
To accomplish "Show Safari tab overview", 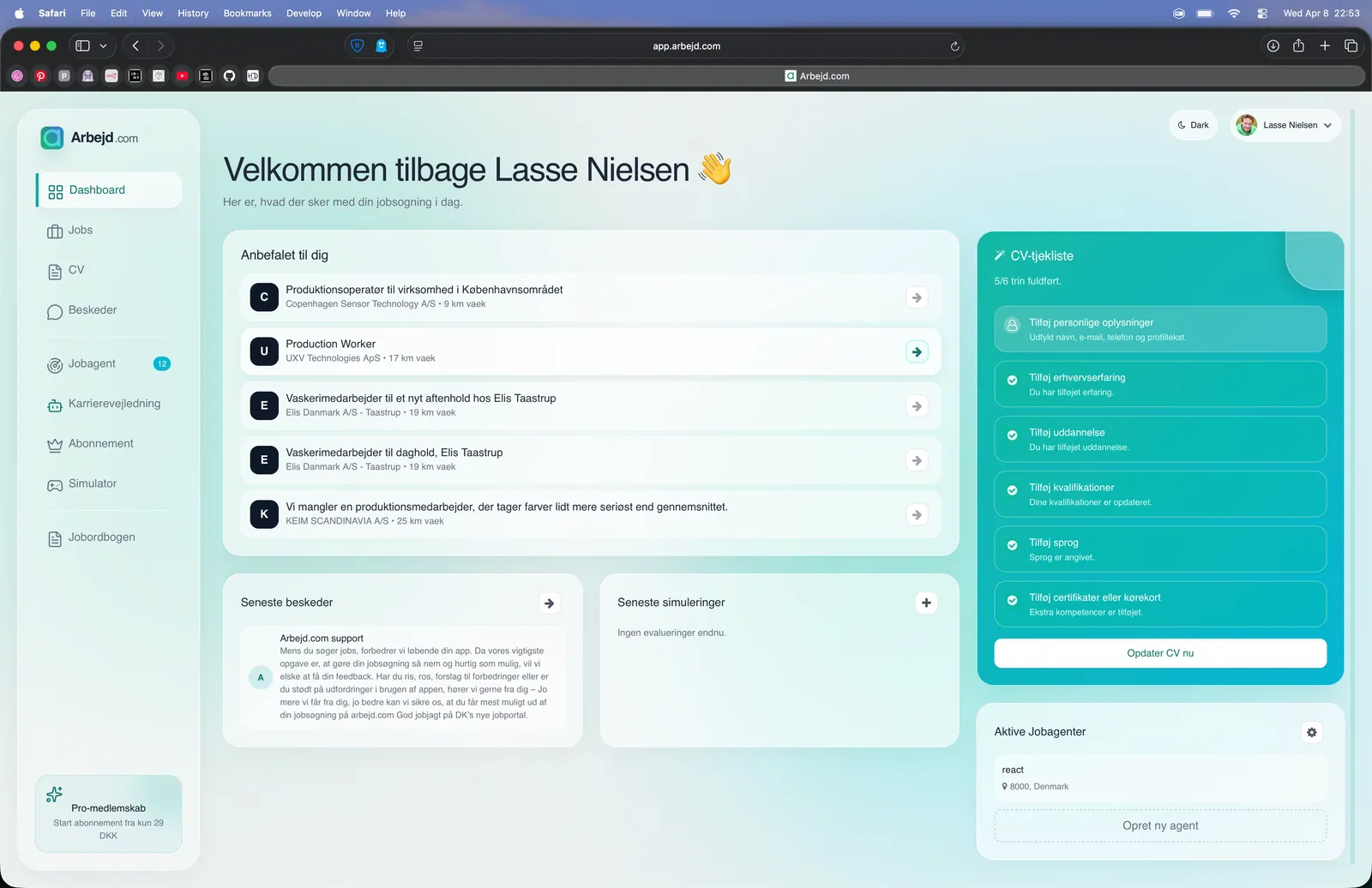I will tap(1351, 46).
